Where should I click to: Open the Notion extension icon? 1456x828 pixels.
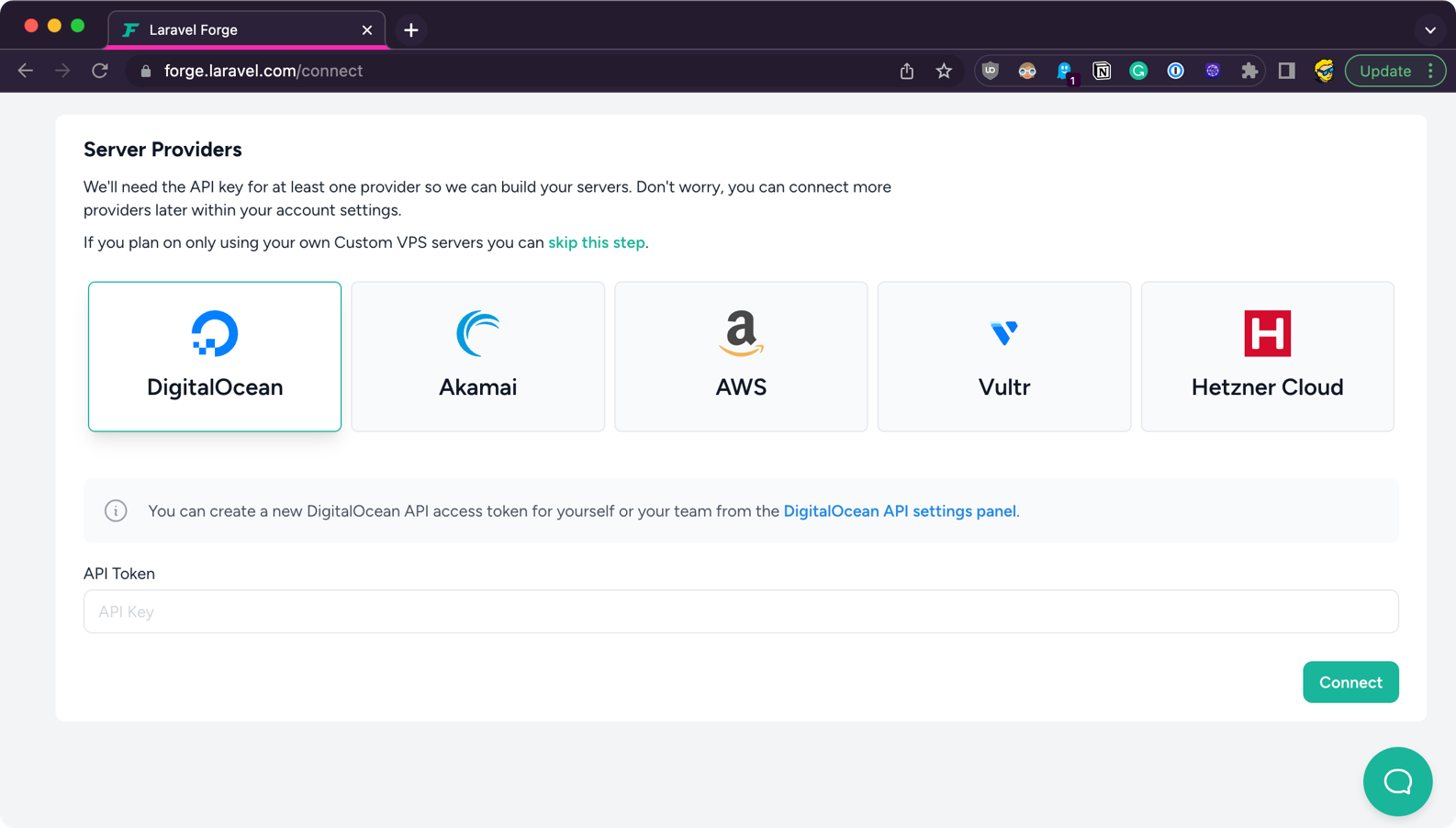(1102, 71)
